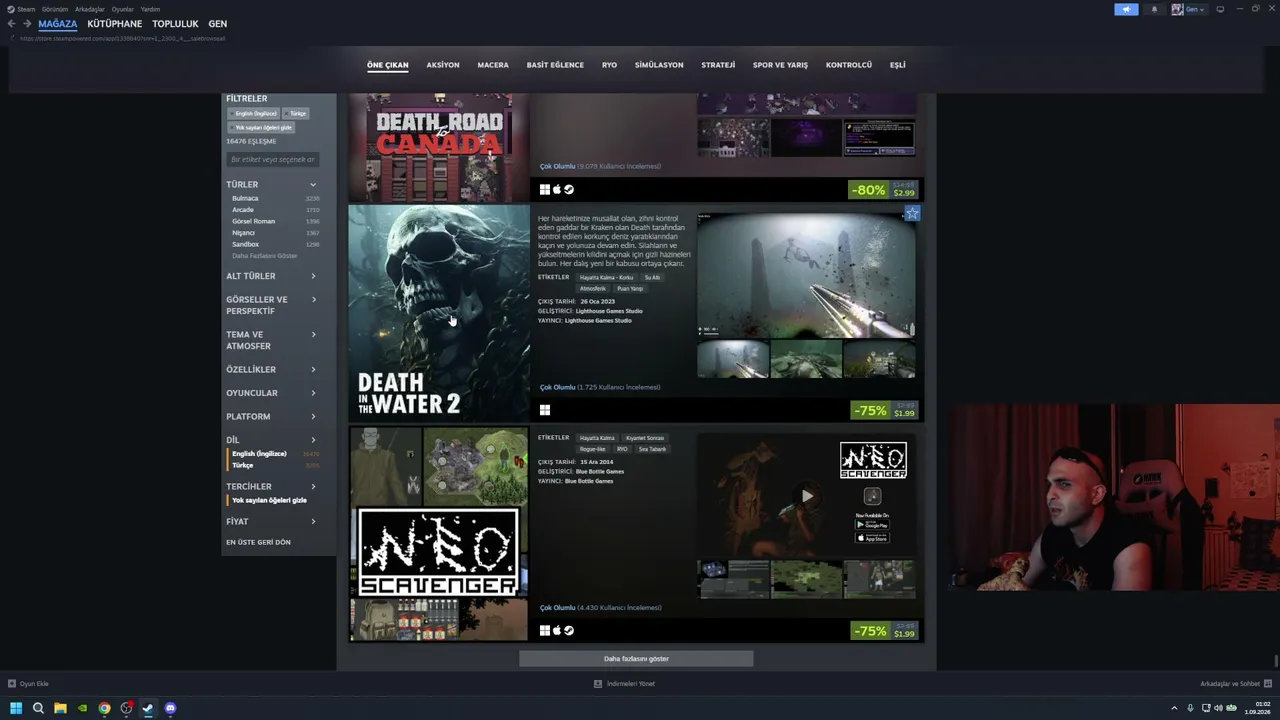Open the Add a Game plus icon
Screen dimensions: 1280x720
[12, 684]
